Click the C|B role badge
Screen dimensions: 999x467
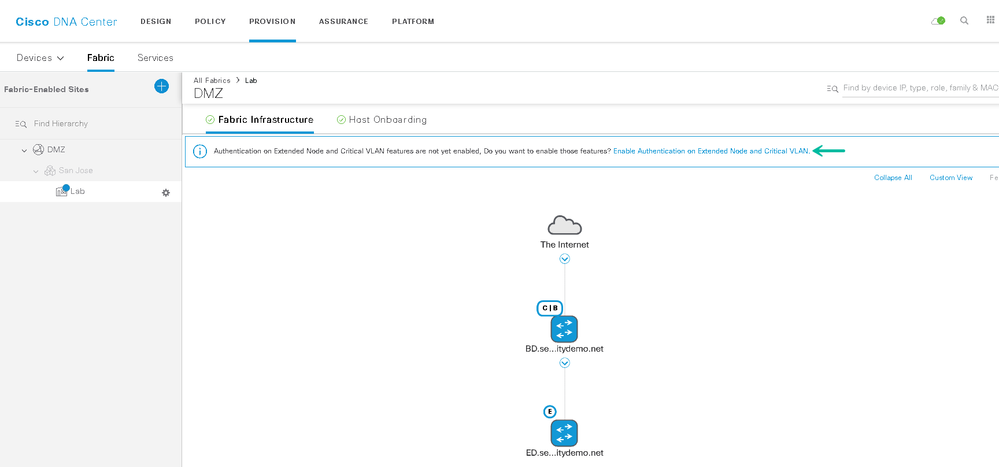pos(550,308)
